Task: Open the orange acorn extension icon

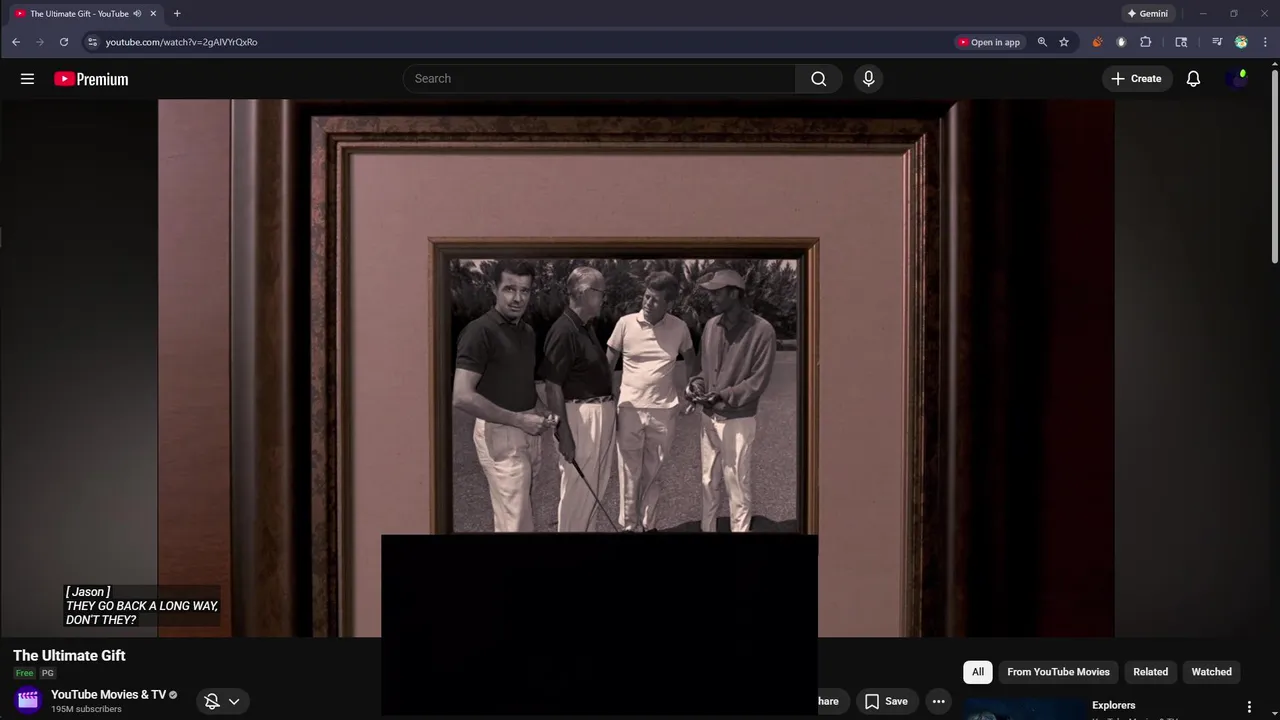Action: pyautogui.click(x=1097, y=42)
